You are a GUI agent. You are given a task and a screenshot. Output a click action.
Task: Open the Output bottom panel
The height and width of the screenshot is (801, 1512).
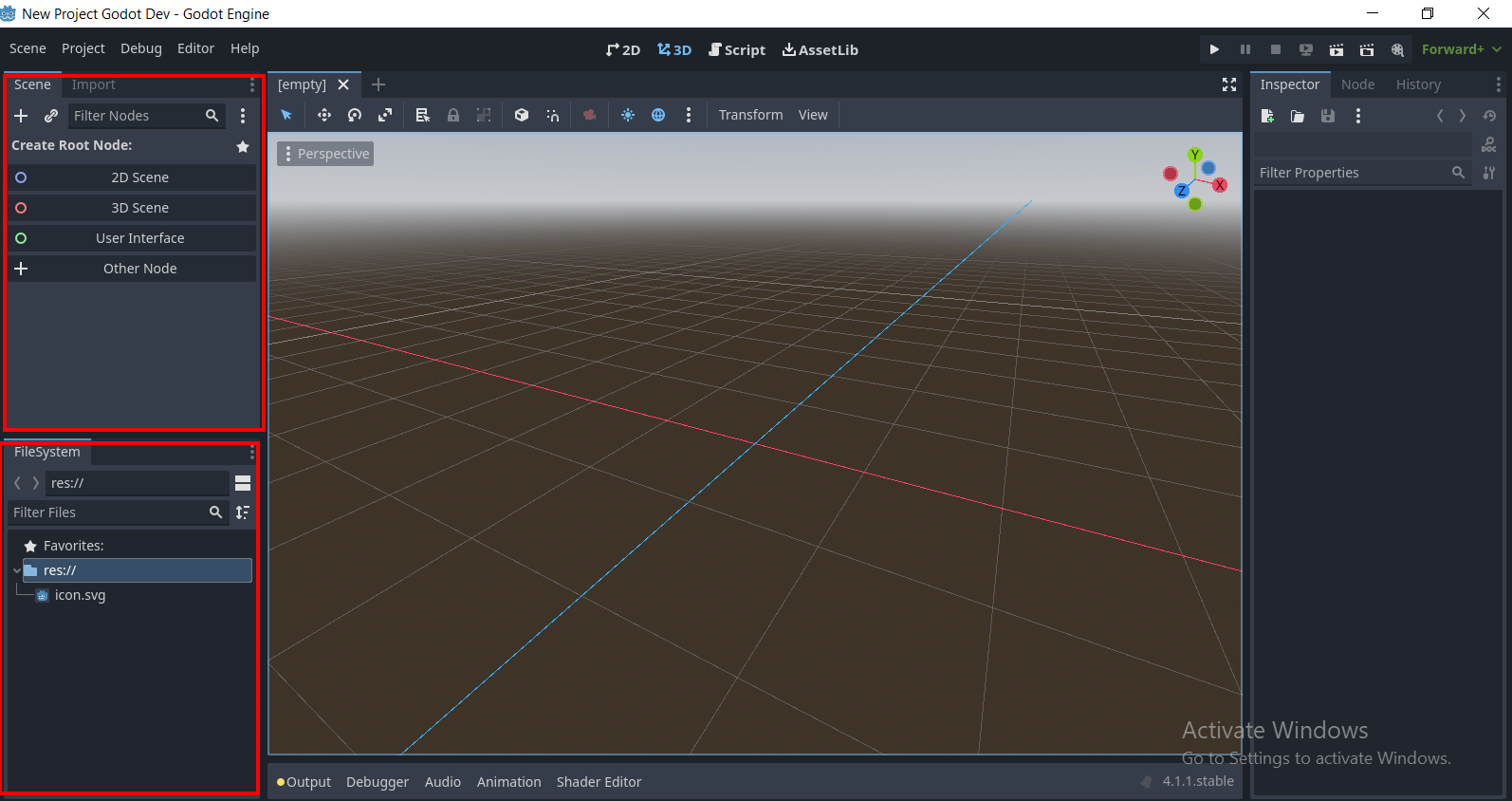coord(304,782)
